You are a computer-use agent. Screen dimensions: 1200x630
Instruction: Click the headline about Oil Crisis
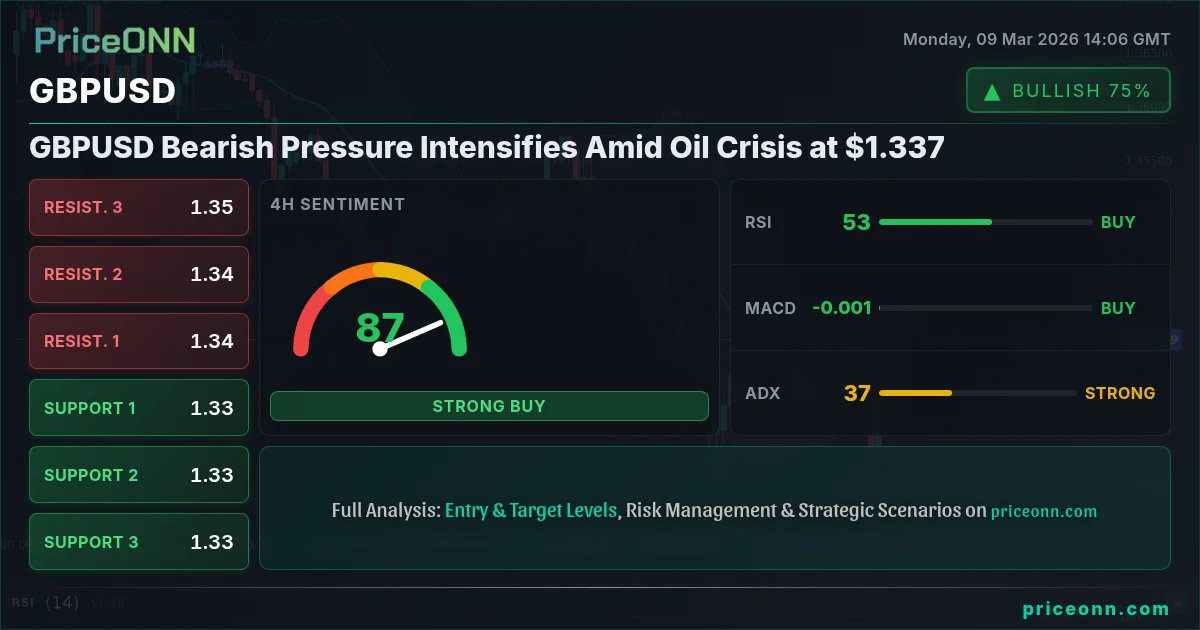[x=487, y=148]
